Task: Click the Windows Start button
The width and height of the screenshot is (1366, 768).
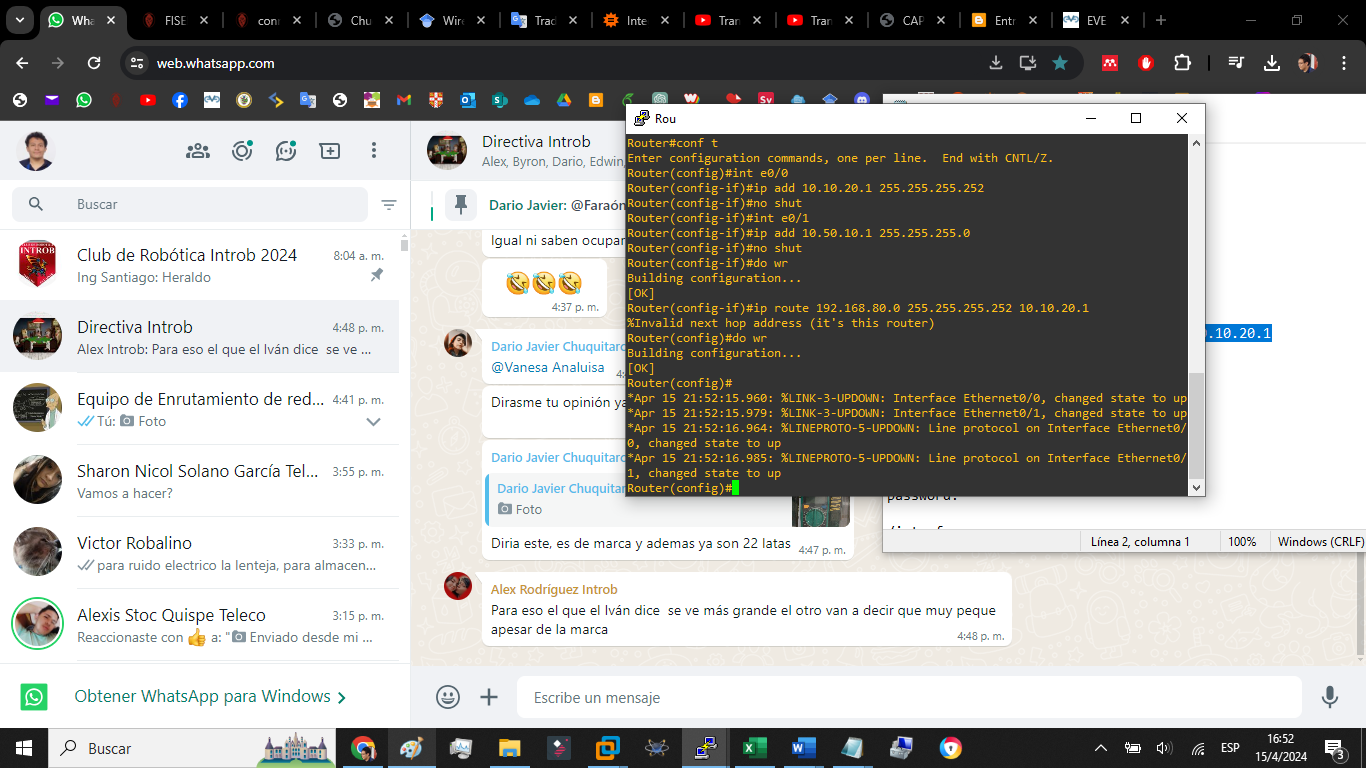Action: pyautogui.click(x=23, y=748)
